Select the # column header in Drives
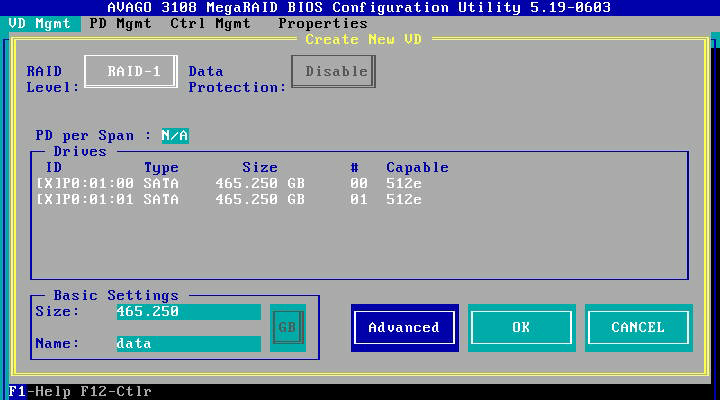 pos(354,168)
